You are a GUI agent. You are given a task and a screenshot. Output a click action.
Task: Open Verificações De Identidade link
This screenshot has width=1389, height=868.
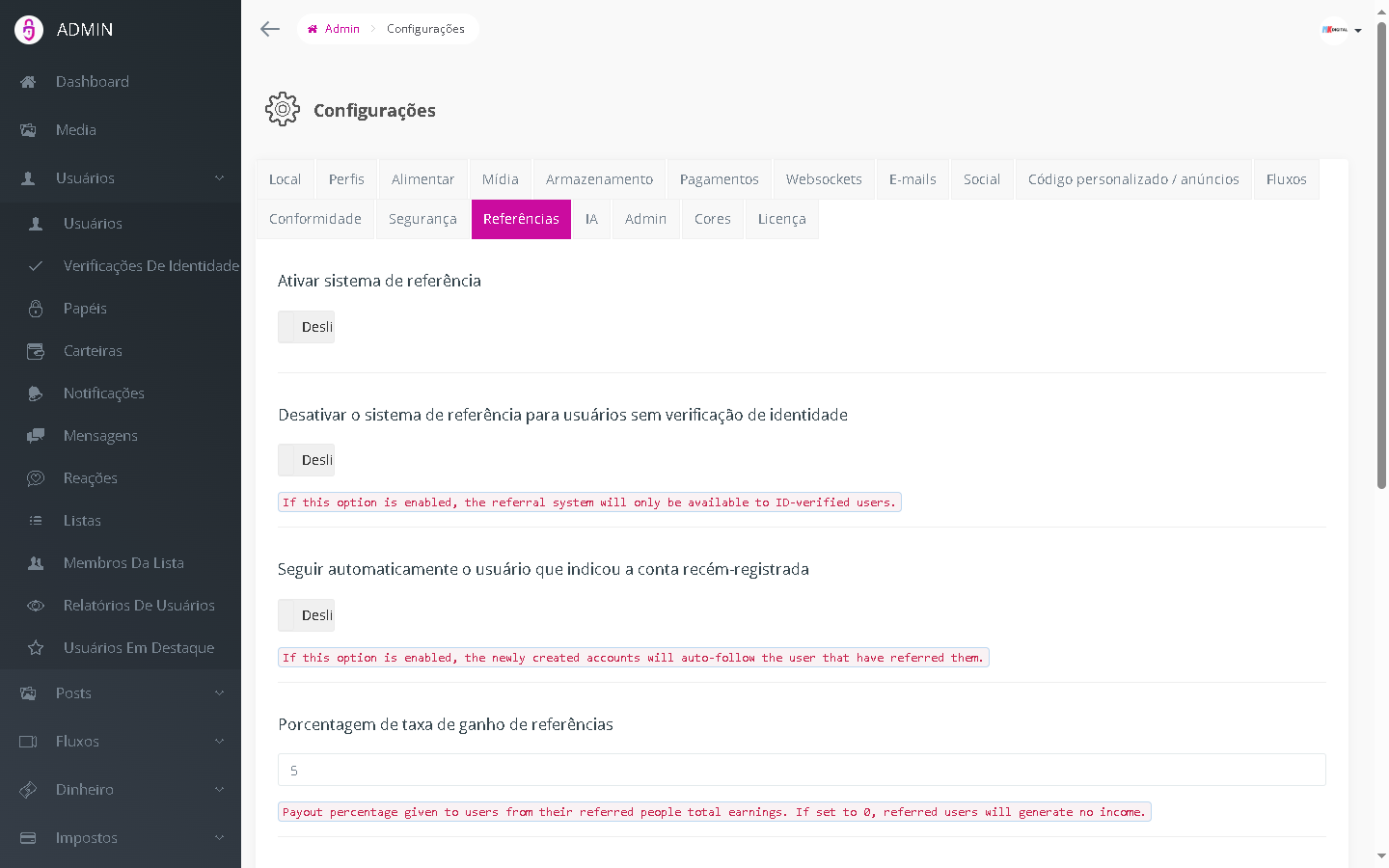150,266
